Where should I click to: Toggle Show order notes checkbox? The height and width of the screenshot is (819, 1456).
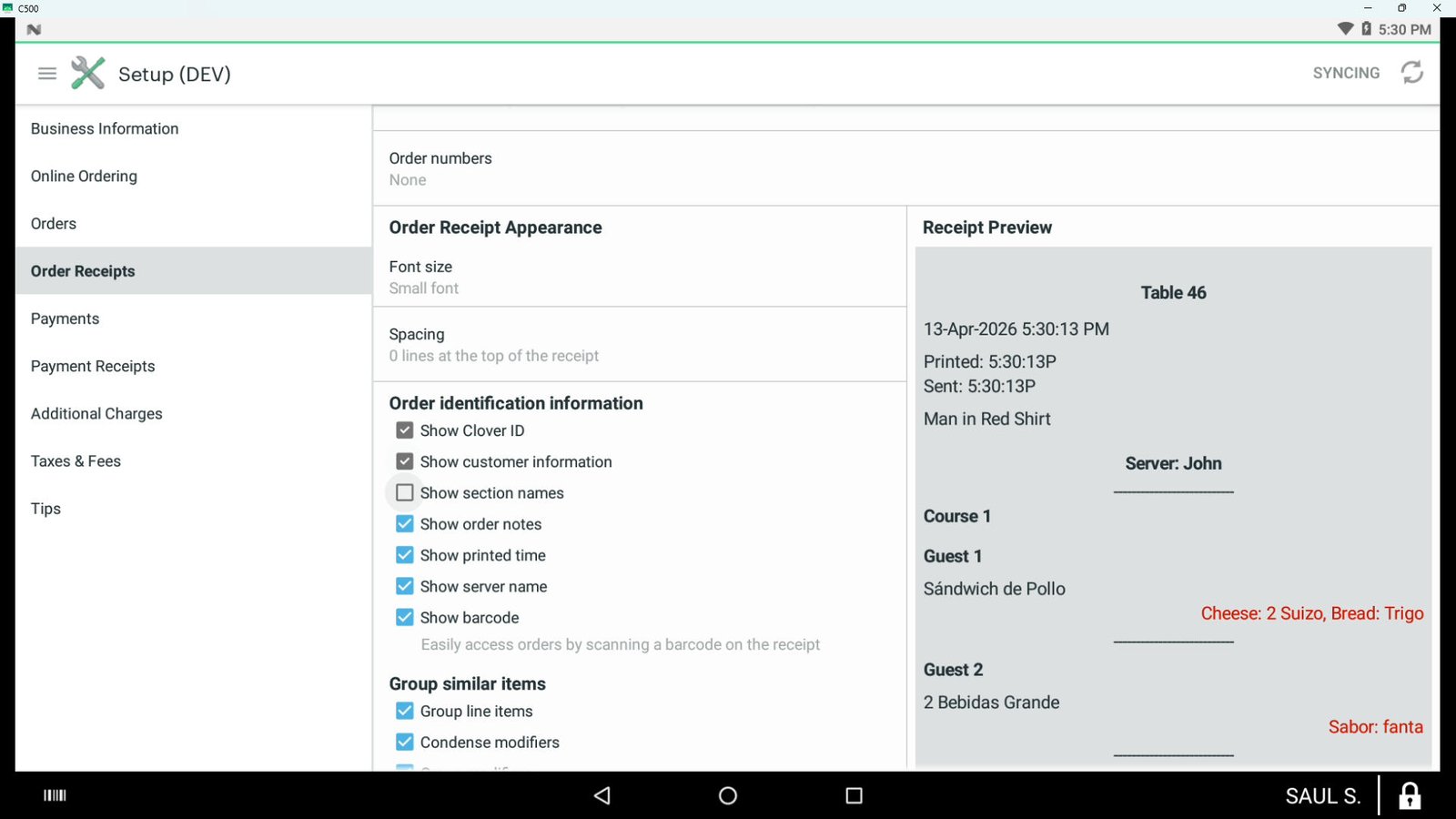tap(405, 524)
